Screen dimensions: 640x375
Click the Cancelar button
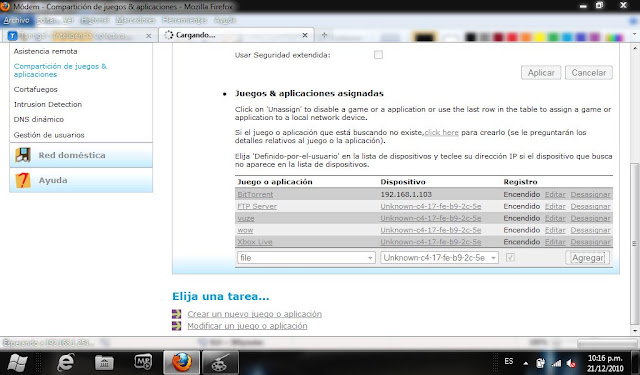[x=589, y=73]
